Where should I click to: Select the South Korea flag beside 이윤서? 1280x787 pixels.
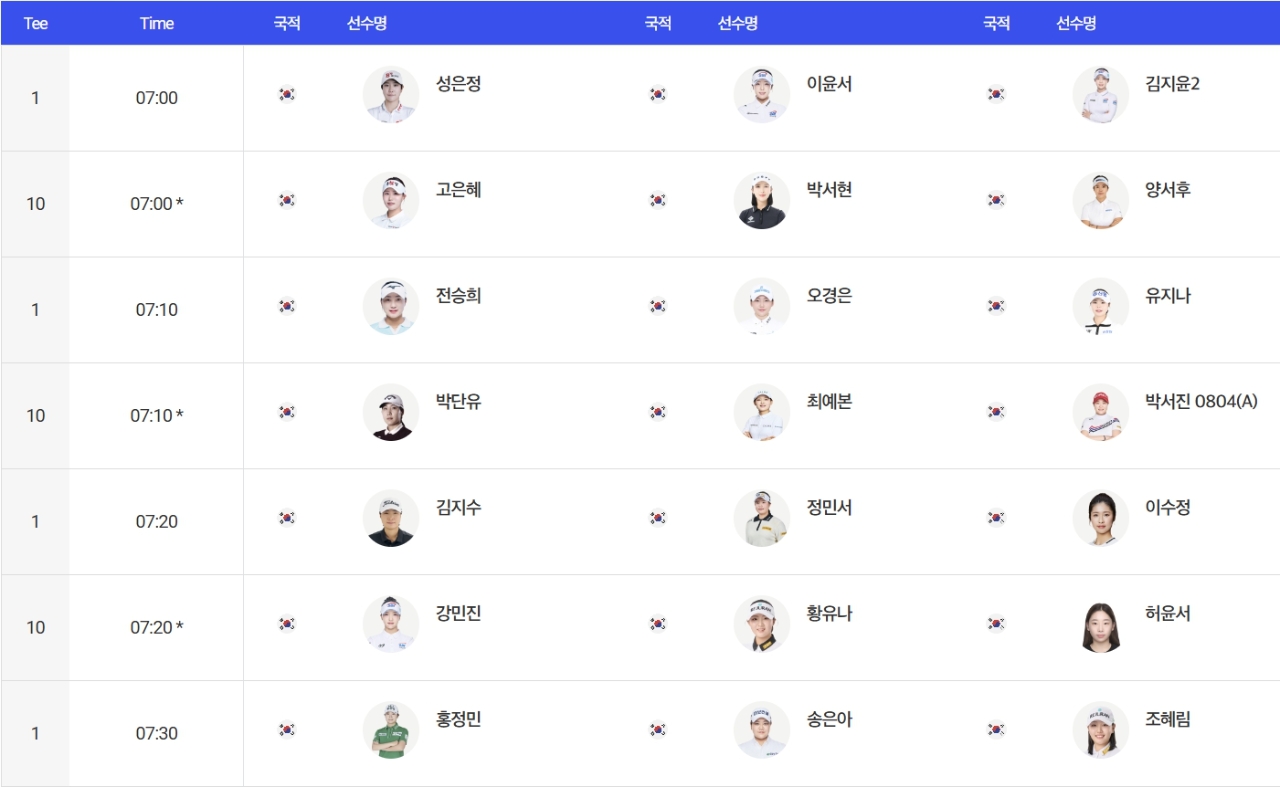click(x=658, y=94)
